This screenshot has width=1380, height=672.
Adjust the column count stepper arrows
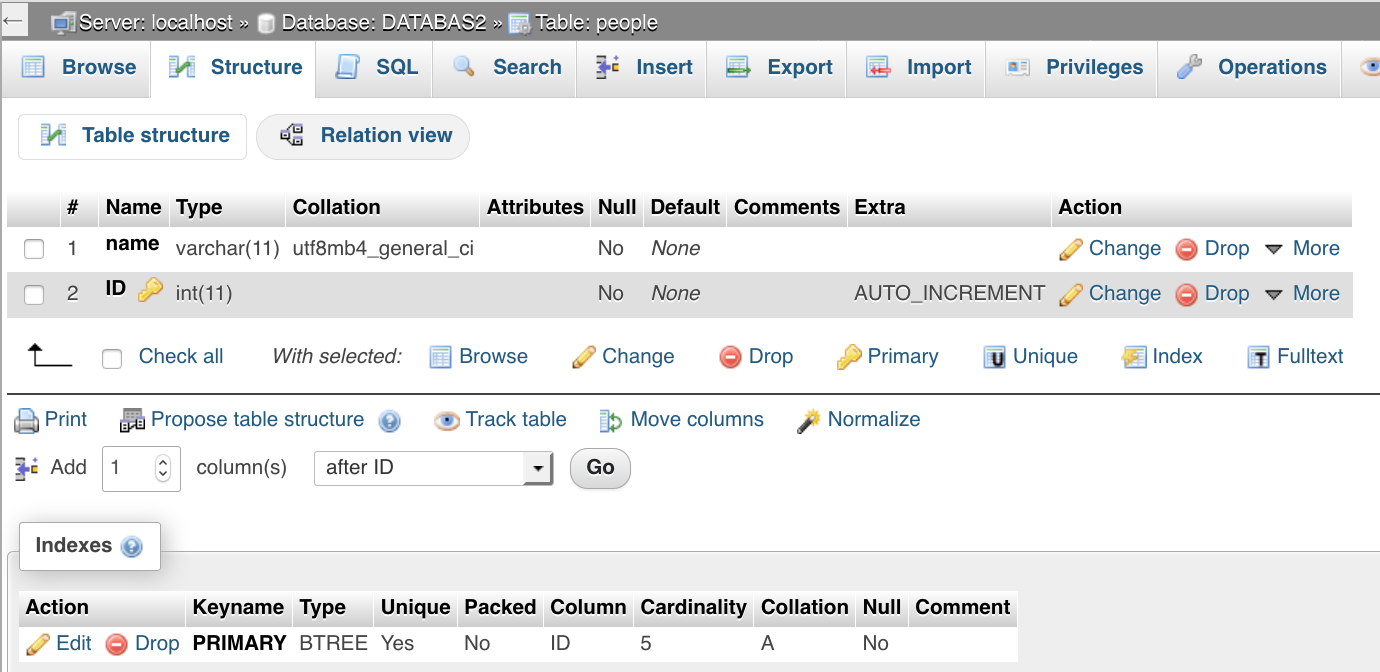pyautogui.click(x=164, y=468)
